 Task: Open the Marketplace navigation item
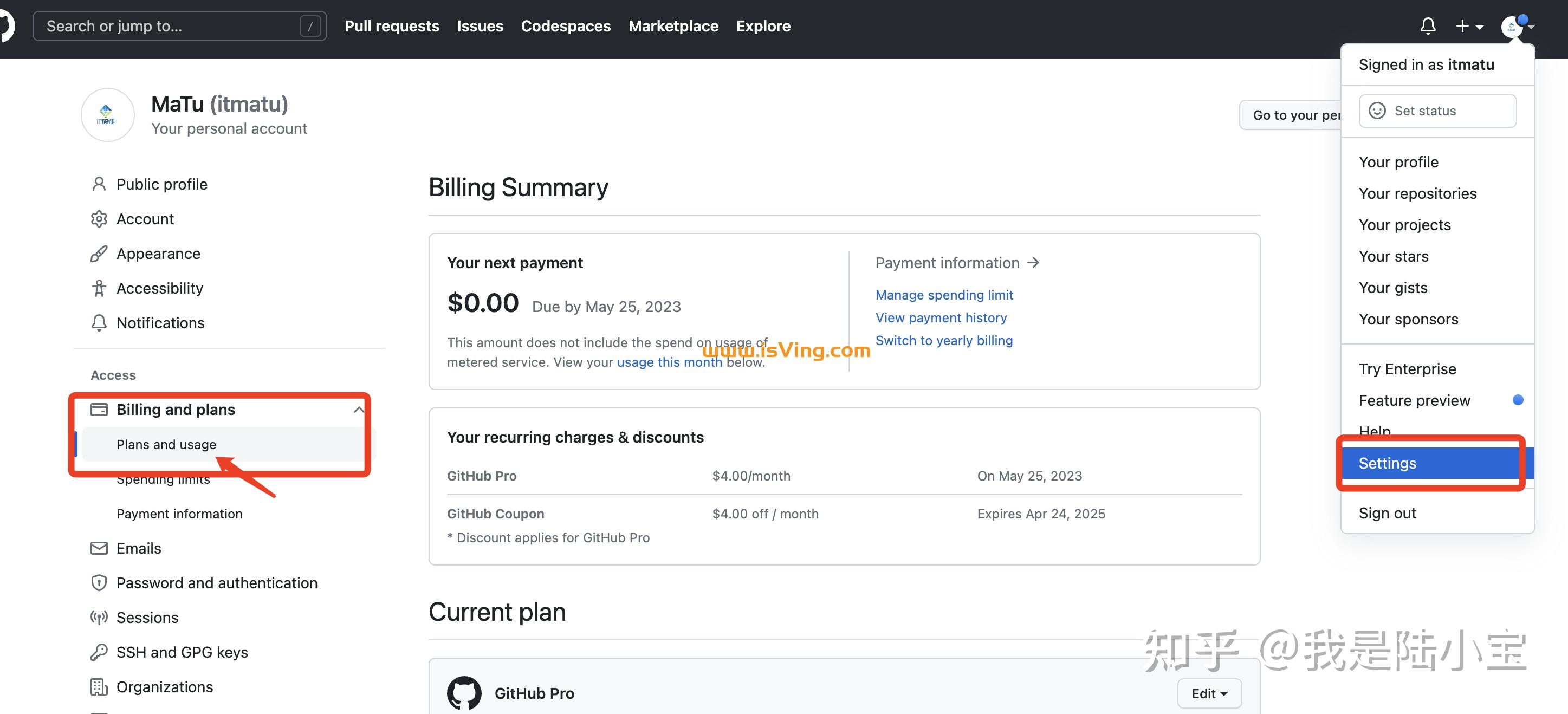(x=673, y=25)
